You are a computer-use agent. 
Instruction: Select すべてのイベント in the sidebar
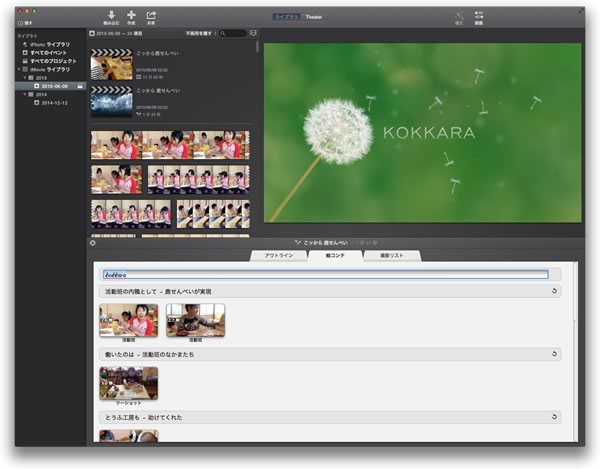(48, 53)
